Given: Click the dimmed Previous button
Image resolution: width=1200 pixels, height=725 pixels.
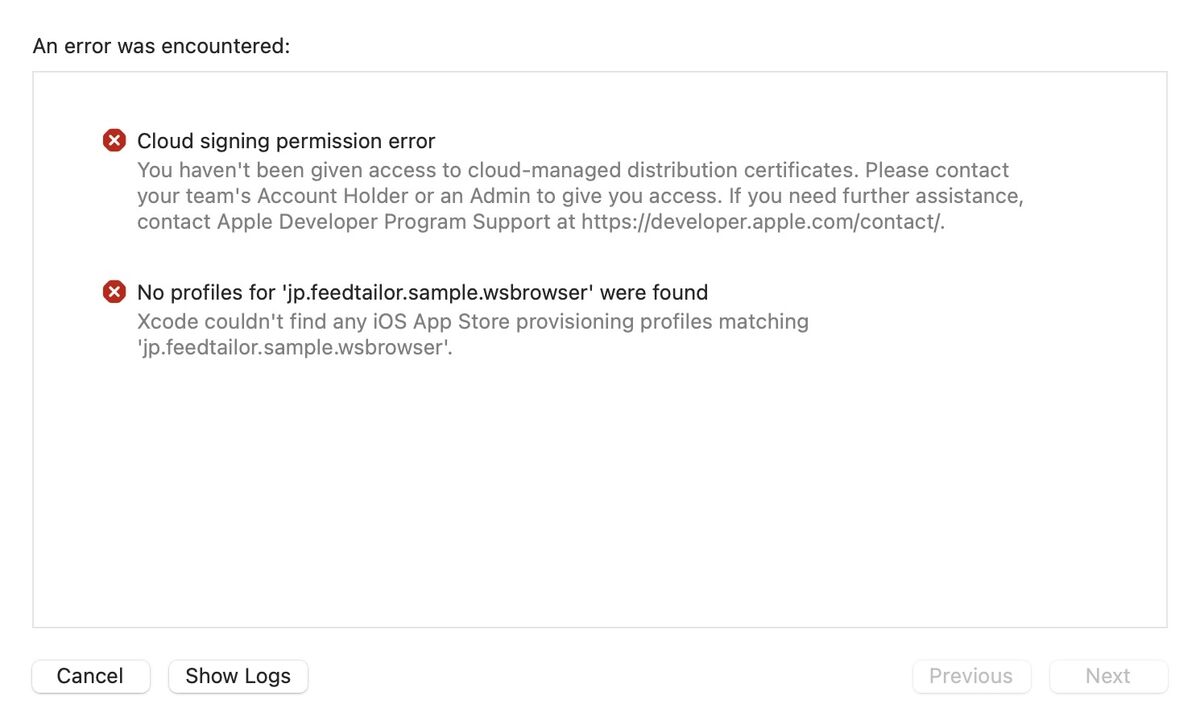Looking at the screenshot, I should [x=971, y=676].
